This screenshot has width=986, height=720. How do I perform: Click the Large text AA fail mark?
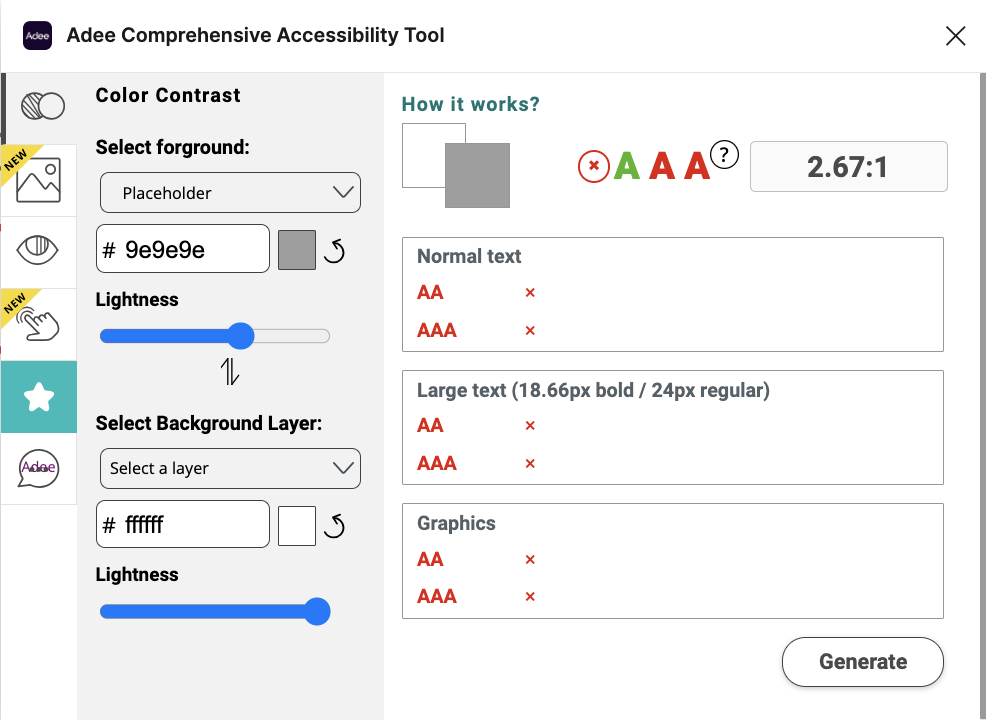point(530,426)
